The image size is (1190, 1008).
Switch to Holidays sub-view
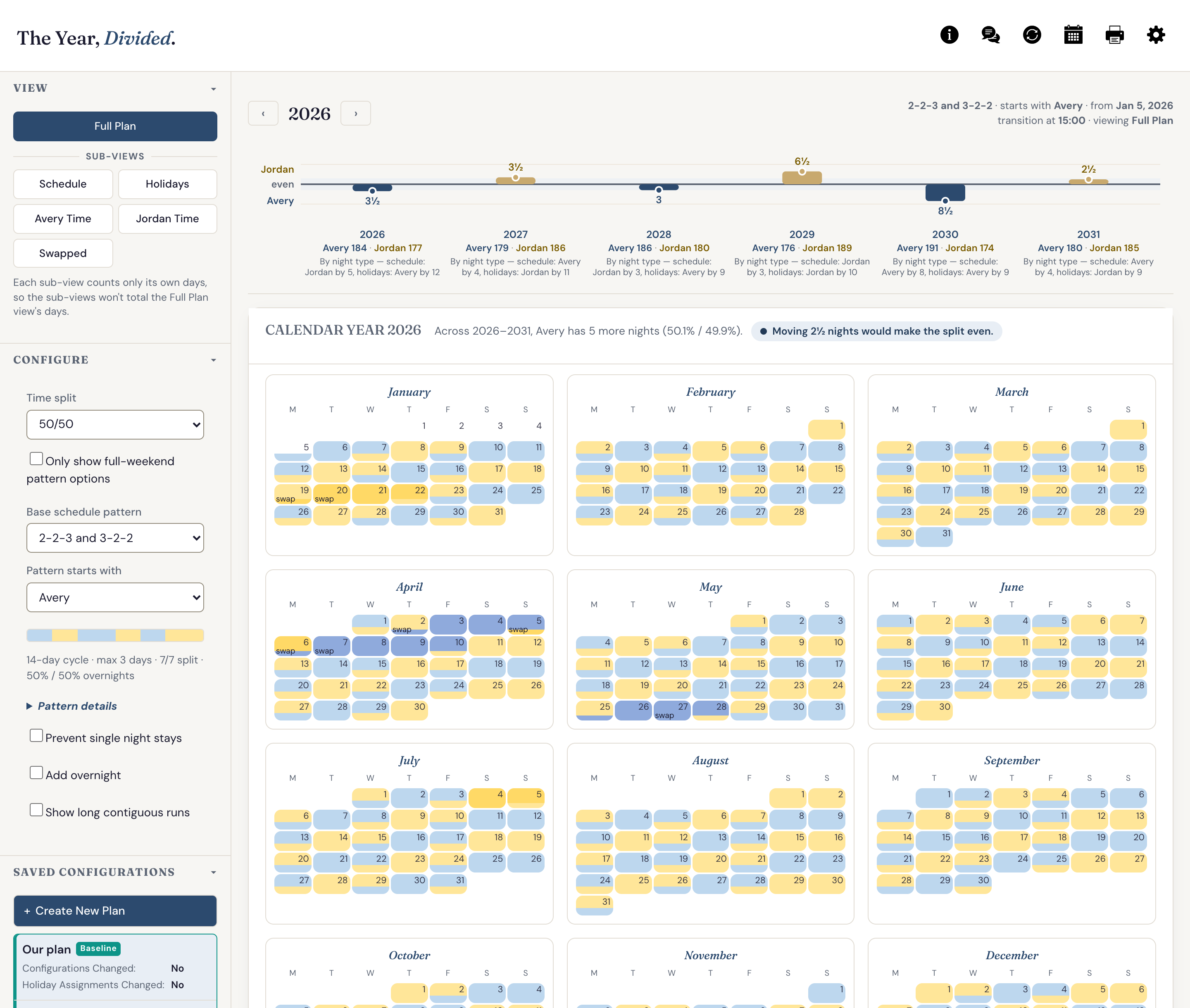click(x=167, y=184)
